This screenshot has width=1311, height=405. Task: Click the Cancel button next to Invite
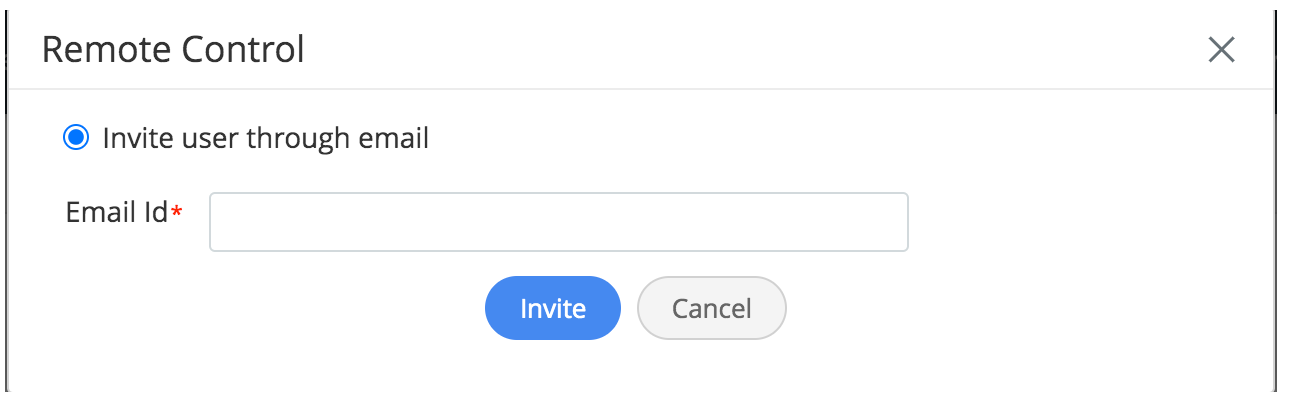click(711, 308)
